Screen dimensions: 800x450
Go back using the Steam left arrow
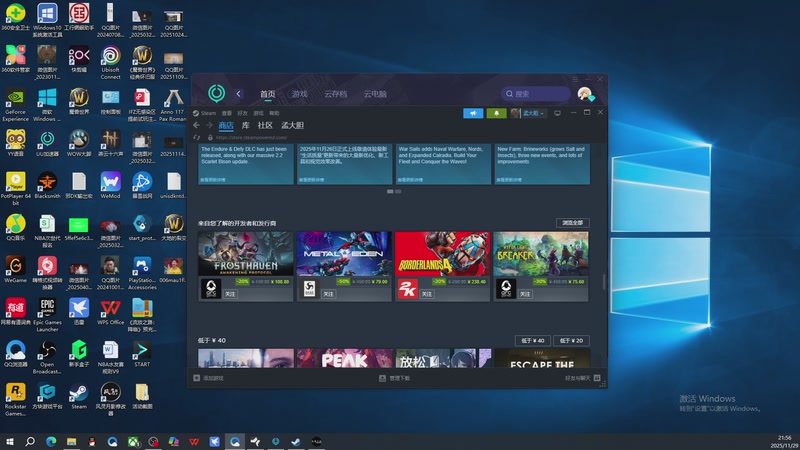click(196, 125)
